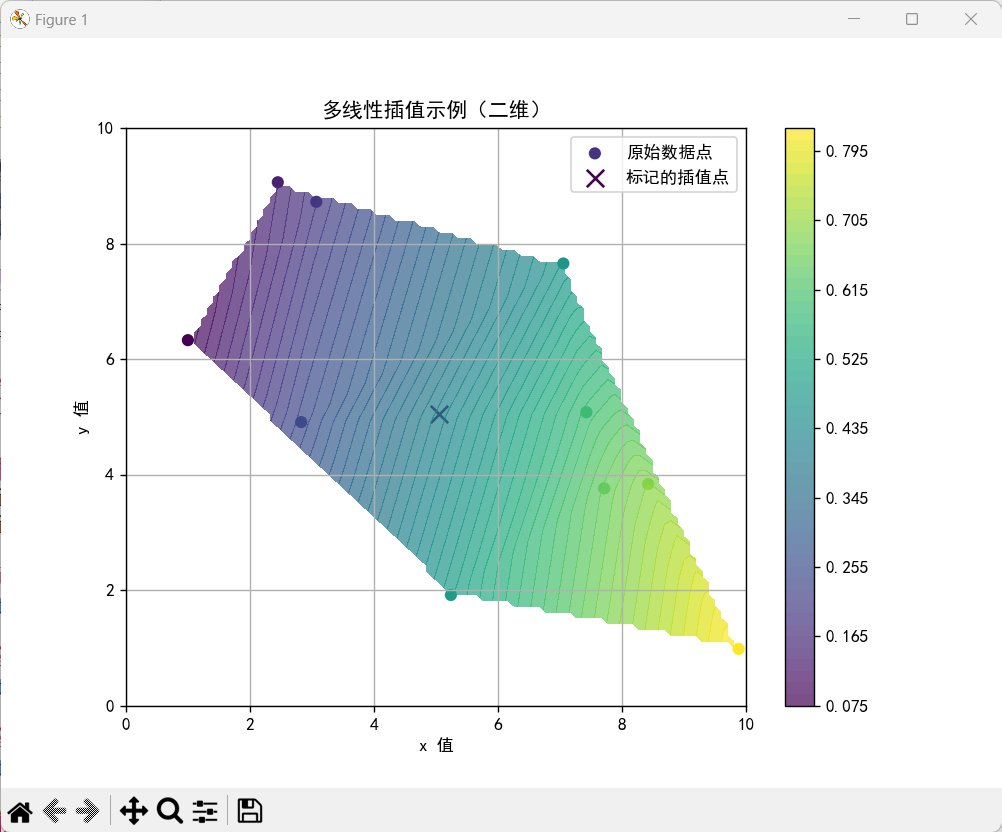Click the Home reset view icon
Viewport: 1002px width, 832px height.
click(x=20, y=810)
